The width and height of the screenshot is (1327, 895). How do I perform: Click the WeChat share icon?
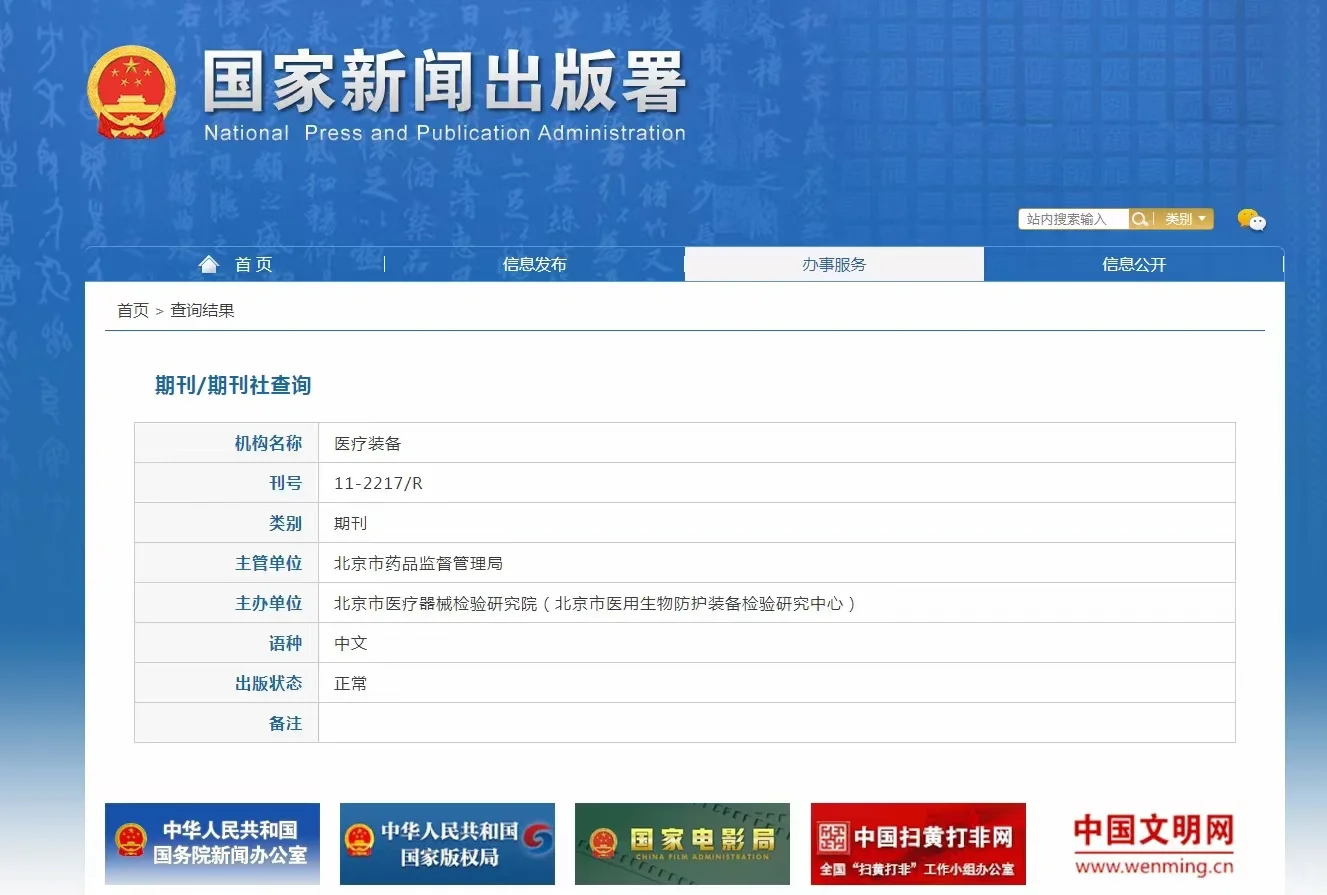tap(1252, 220)
